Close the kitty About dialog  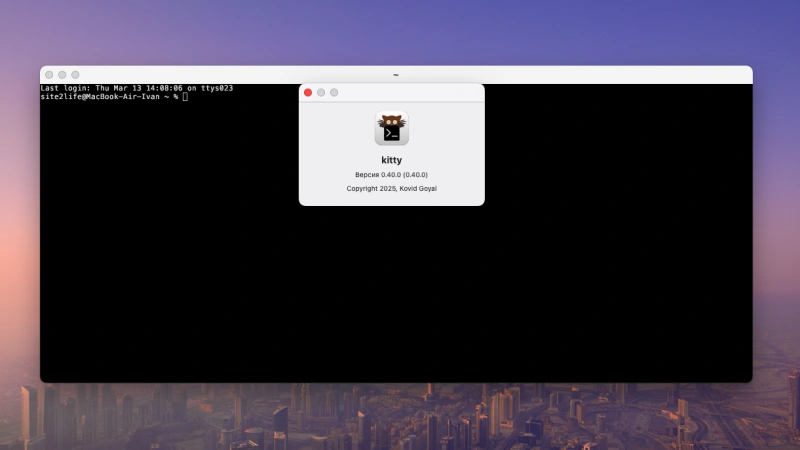pyautogui.click(x=308, y=92)
